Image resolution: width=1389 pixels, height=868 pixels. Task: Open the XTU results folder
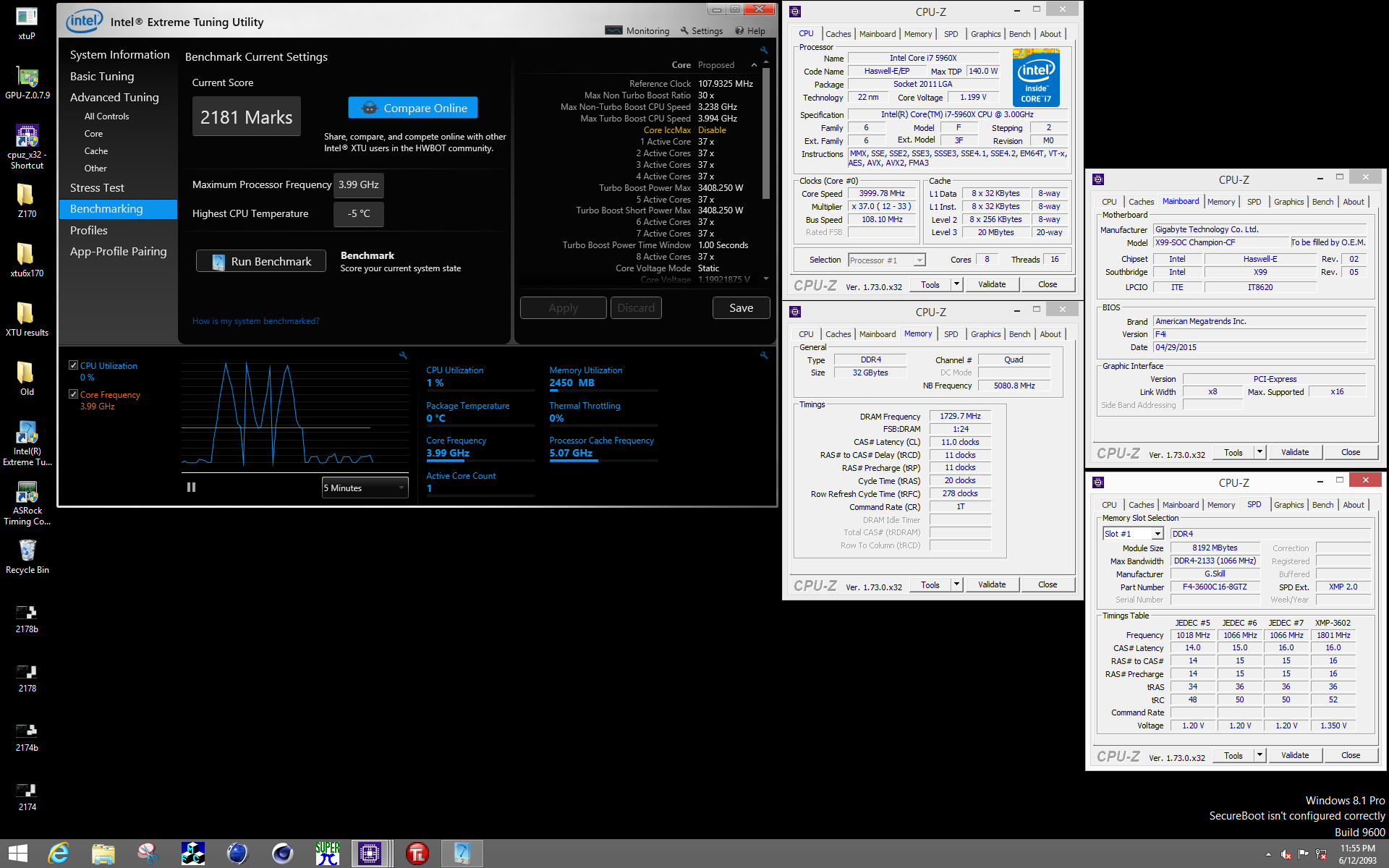(27, 319)
